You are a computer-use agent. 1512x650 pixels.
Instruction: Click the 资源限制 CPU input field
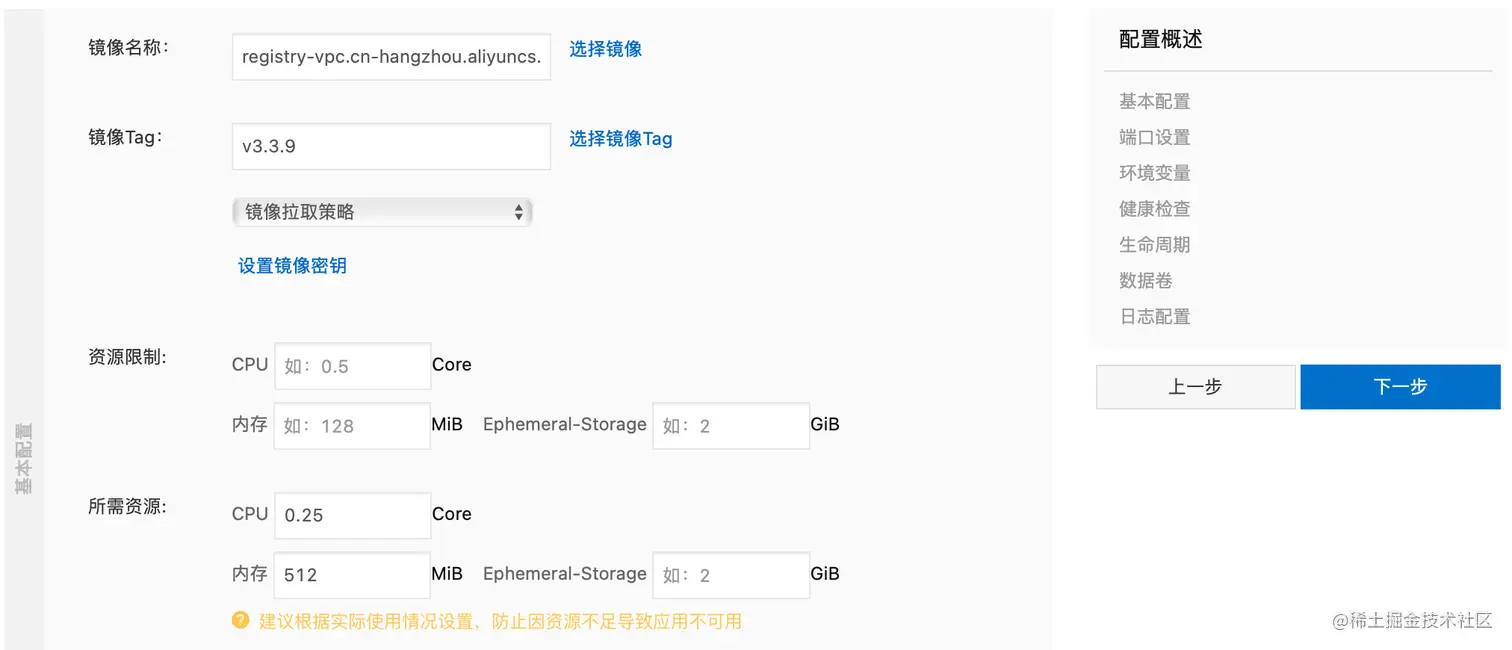352,366
